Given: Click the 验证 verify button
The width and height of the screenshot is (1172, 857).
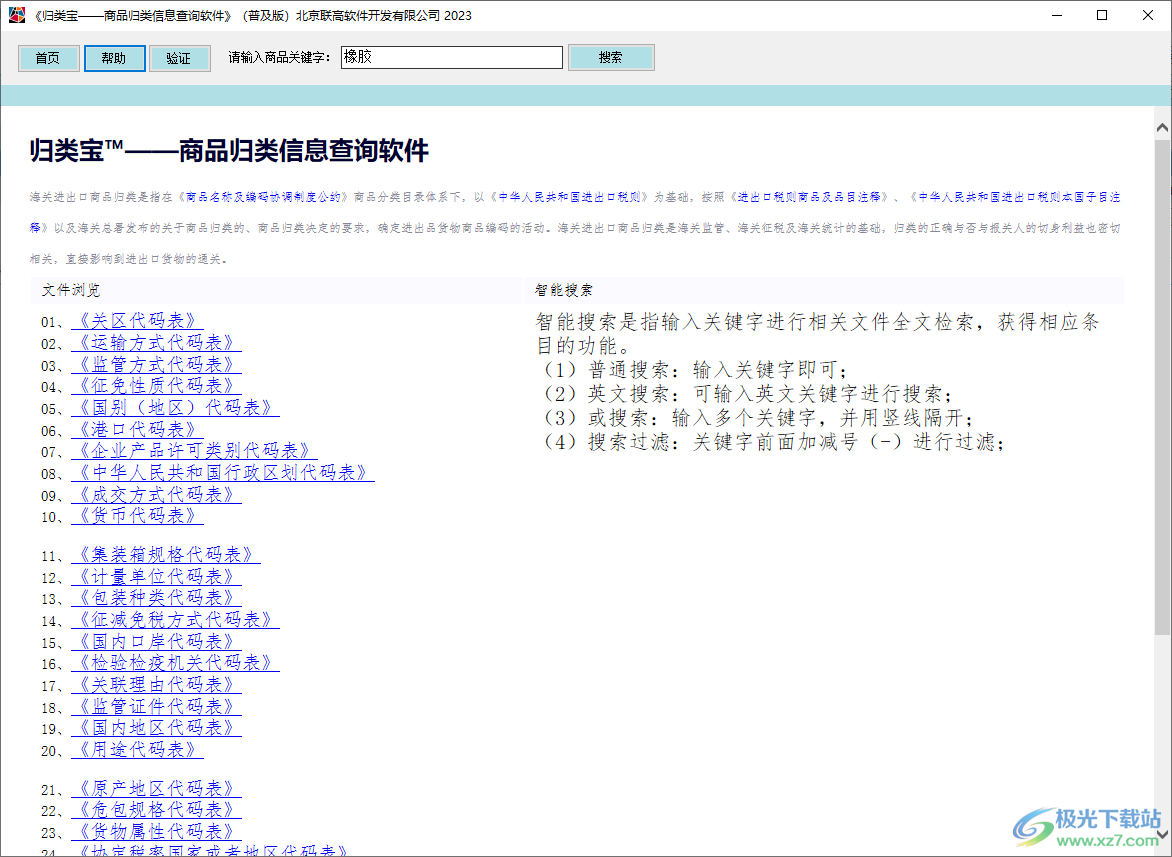Looking at the screenshot, I should click(179, 58).
